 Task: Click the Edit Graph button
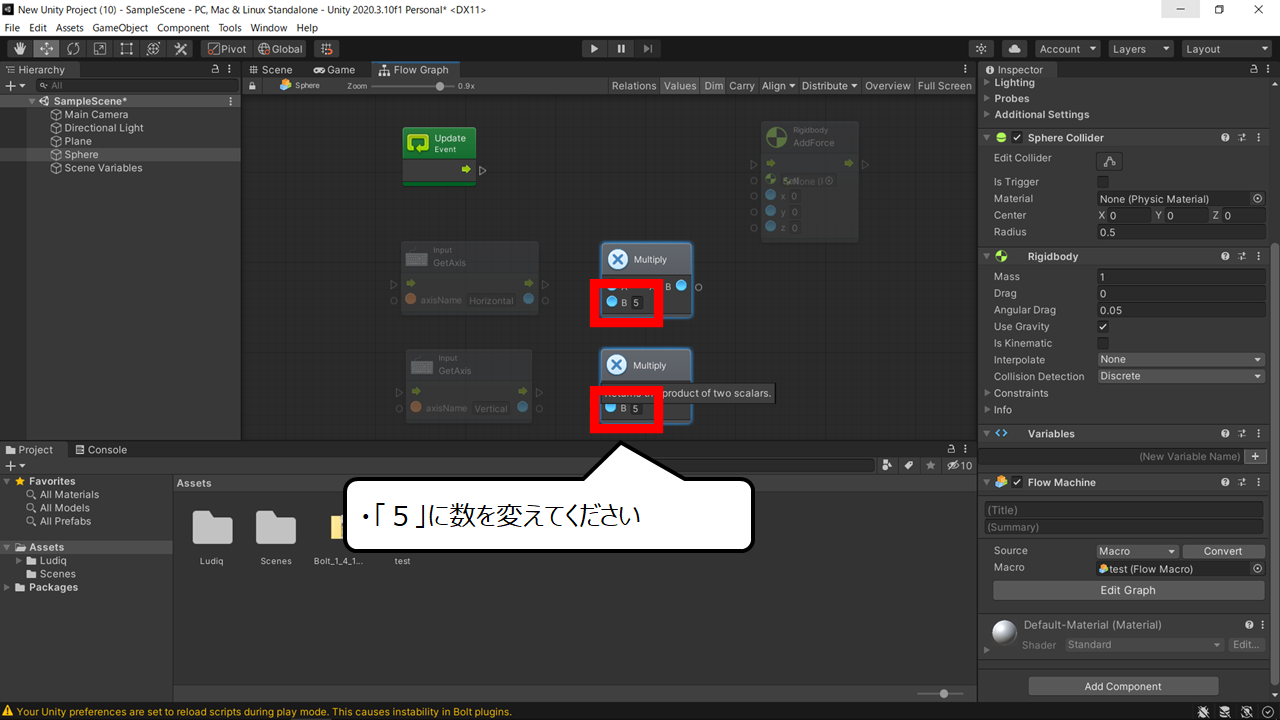click(1127, 590)
